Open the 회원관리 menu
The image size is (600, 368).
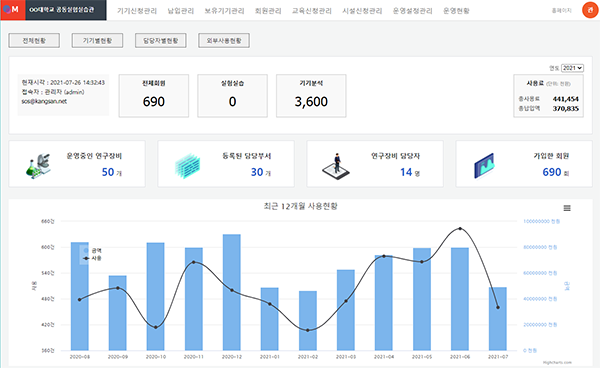pos(268,11)
